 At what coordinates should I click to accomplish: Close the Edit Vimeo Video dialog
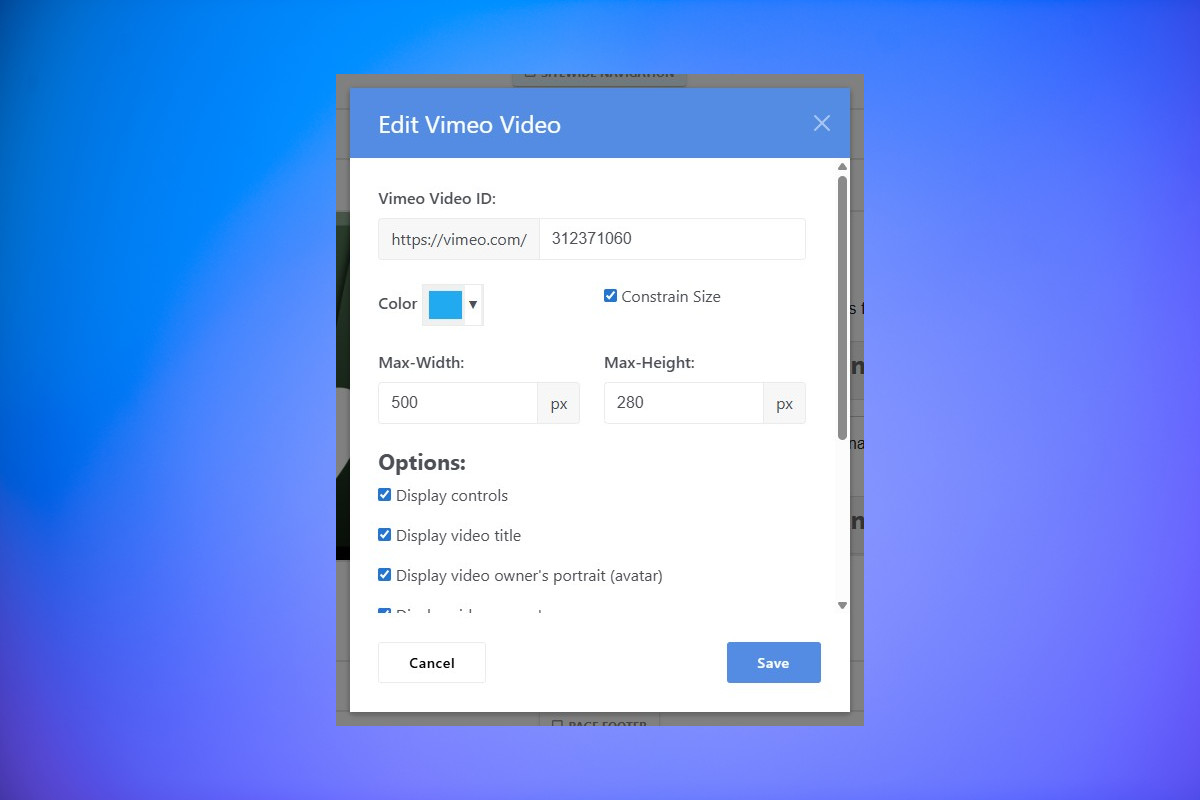[x=822, y=123]
